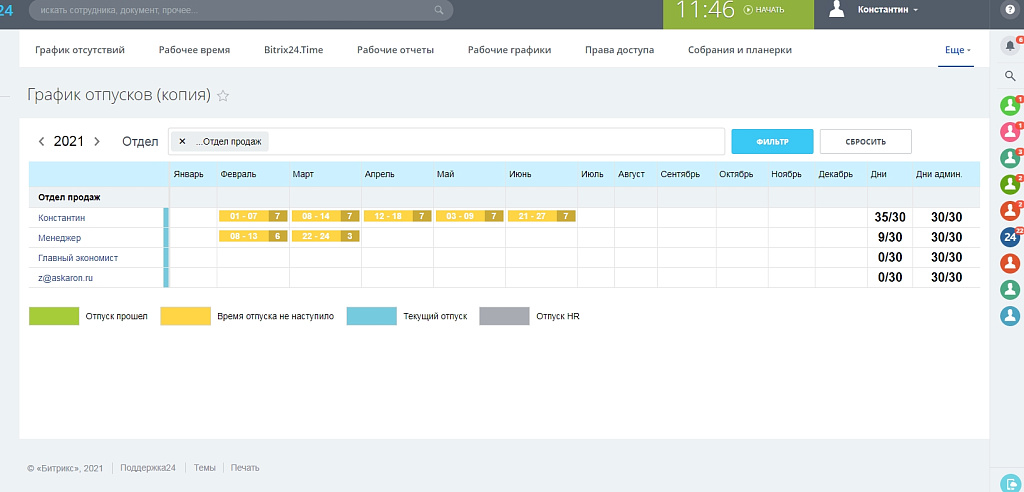Click the user profile avatar icon
1024x492 pixels.
click(837, 9)
